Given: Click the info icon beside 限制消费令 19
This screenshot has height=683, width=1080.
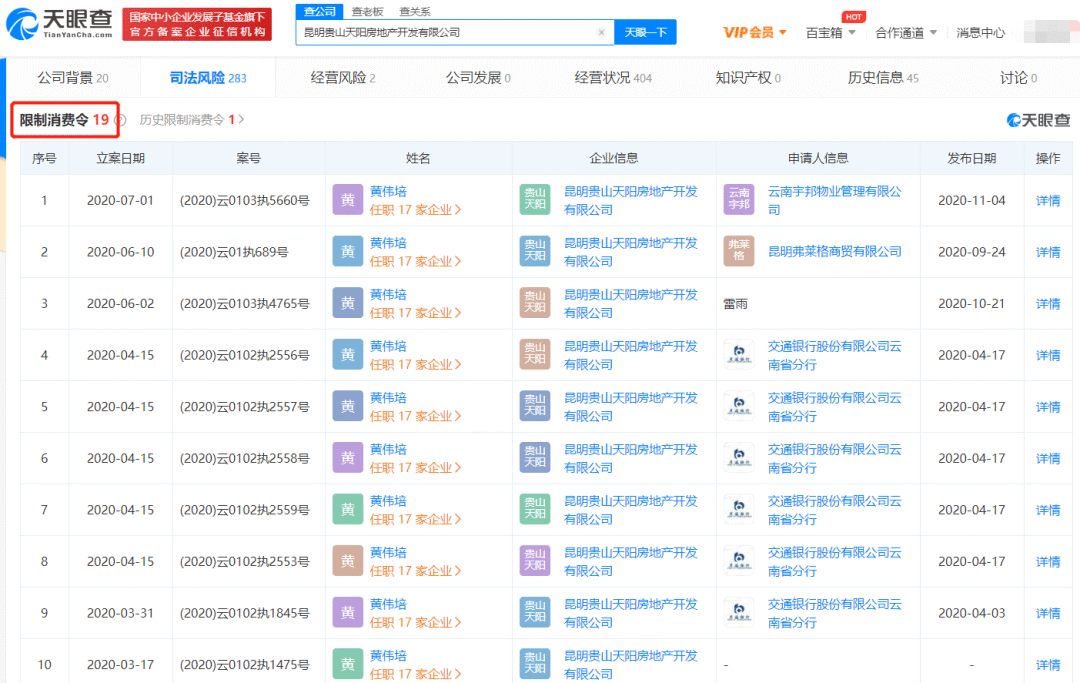Looking at the screenshot, I should click(x=120, y=120).
